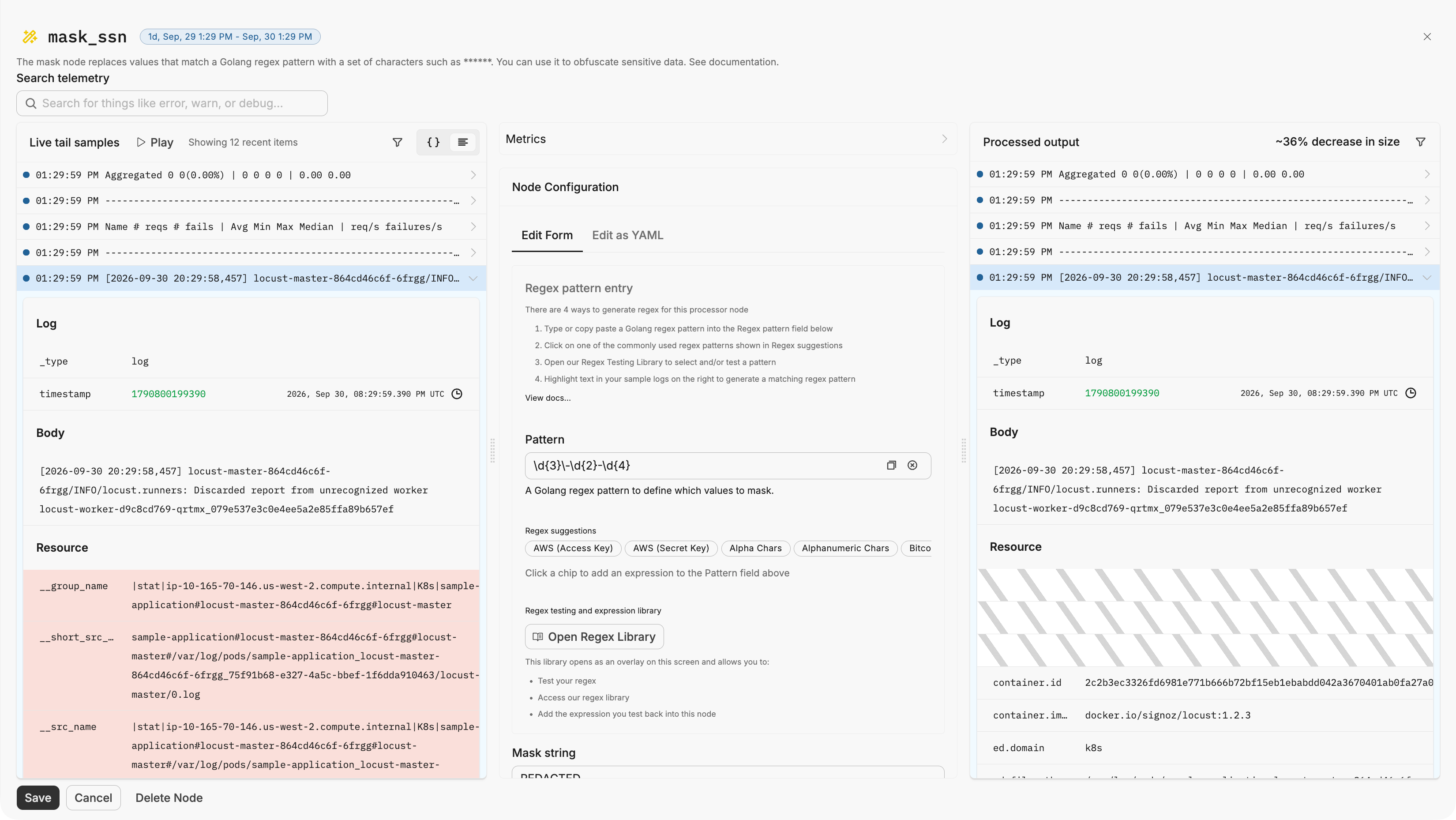Image resolution: width=1456 pixels, height=820 pixels.
Task: Close the mask_ssn dialog
Action: tap(1427, 37)
